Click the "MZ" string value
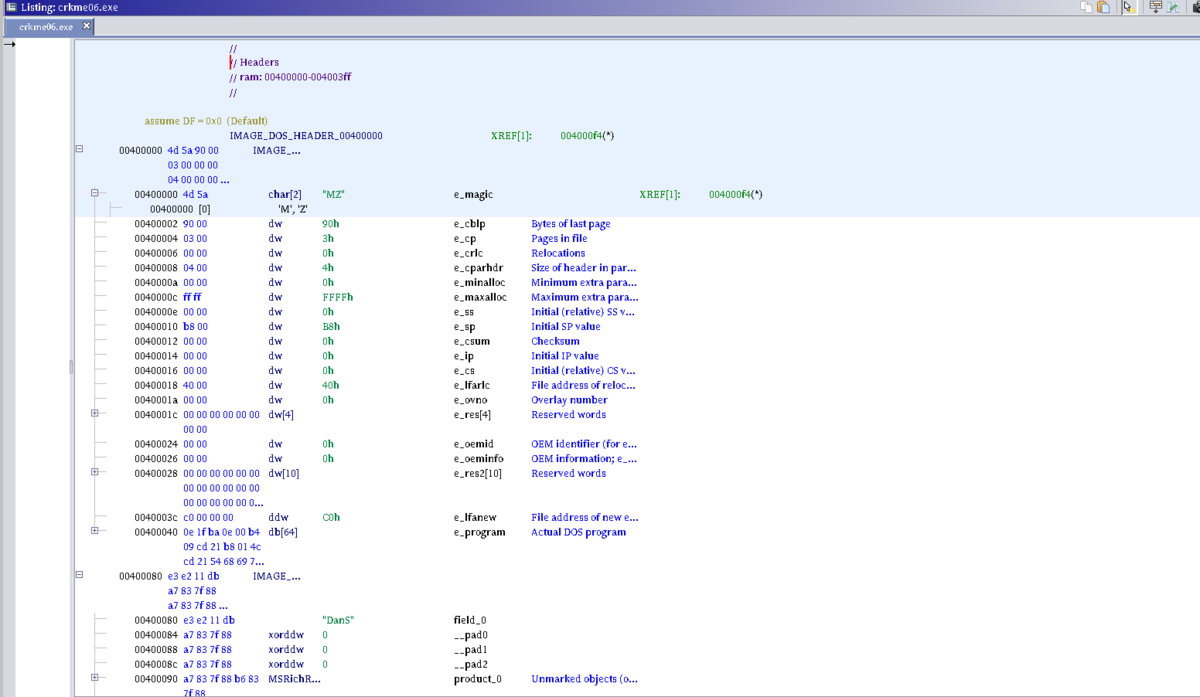 pyautogui.click(x=334, y=195)
